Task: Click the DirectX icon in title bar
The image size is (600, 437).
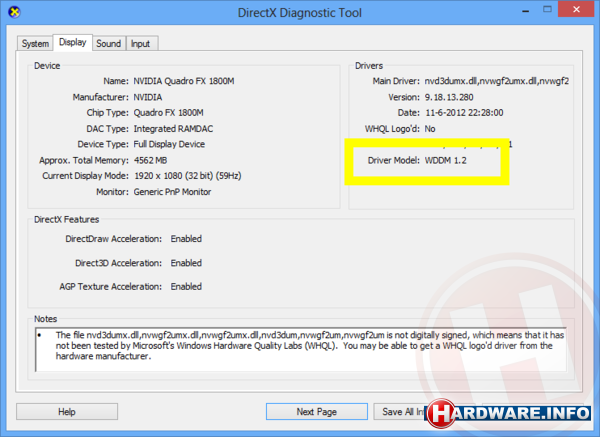Action: click(14, 12)
